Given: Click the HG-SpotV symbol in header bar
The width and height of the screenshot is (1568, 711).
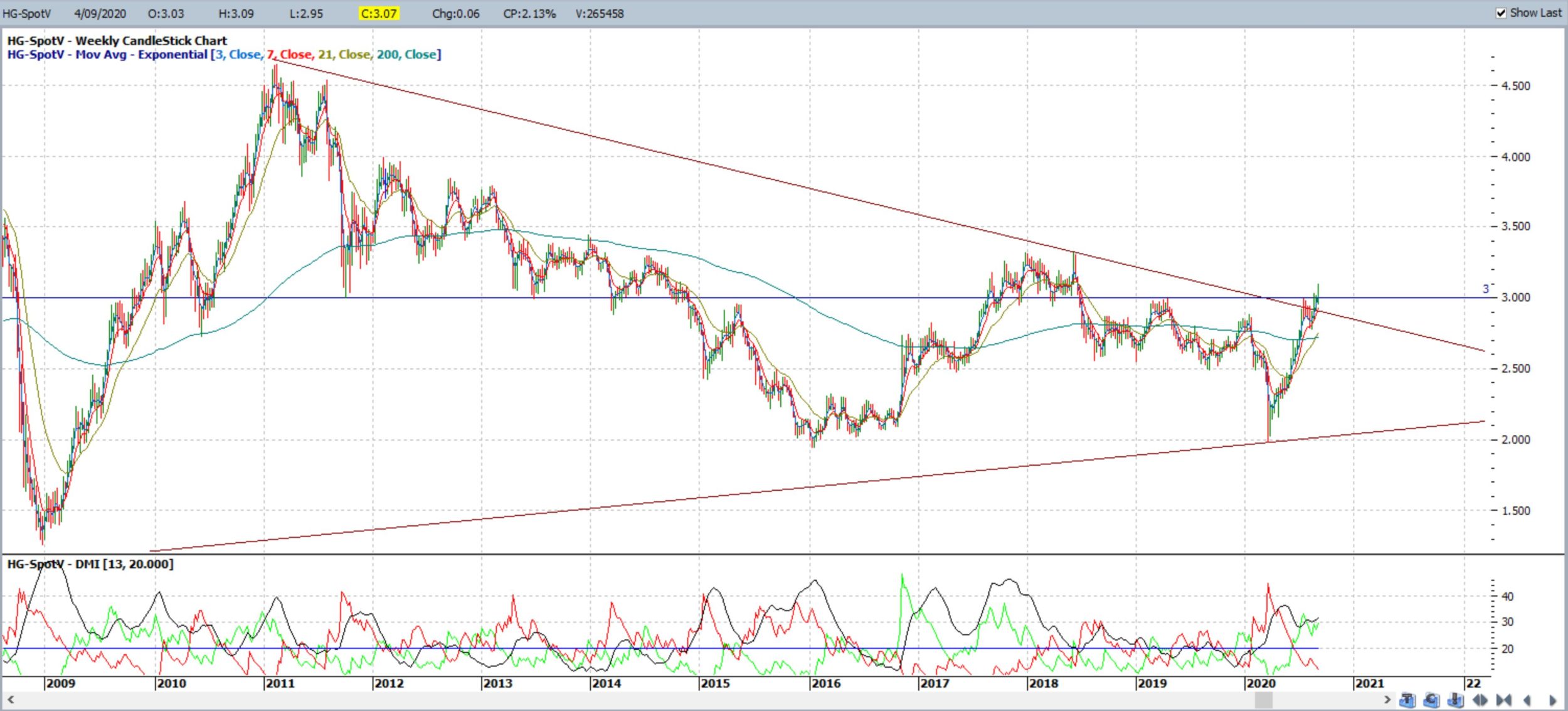Looking at the screenshot, I should (x=26, y=13).
